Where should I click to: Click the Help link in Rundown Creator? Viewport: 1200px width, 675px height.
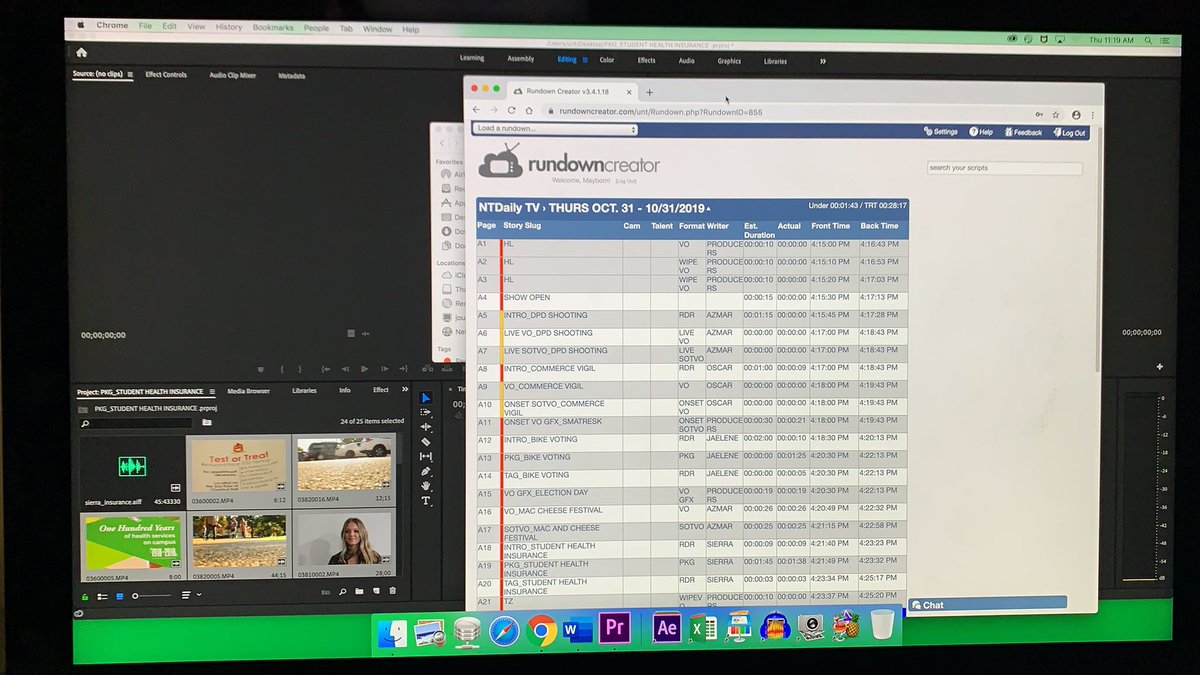[x=981, y=132]
